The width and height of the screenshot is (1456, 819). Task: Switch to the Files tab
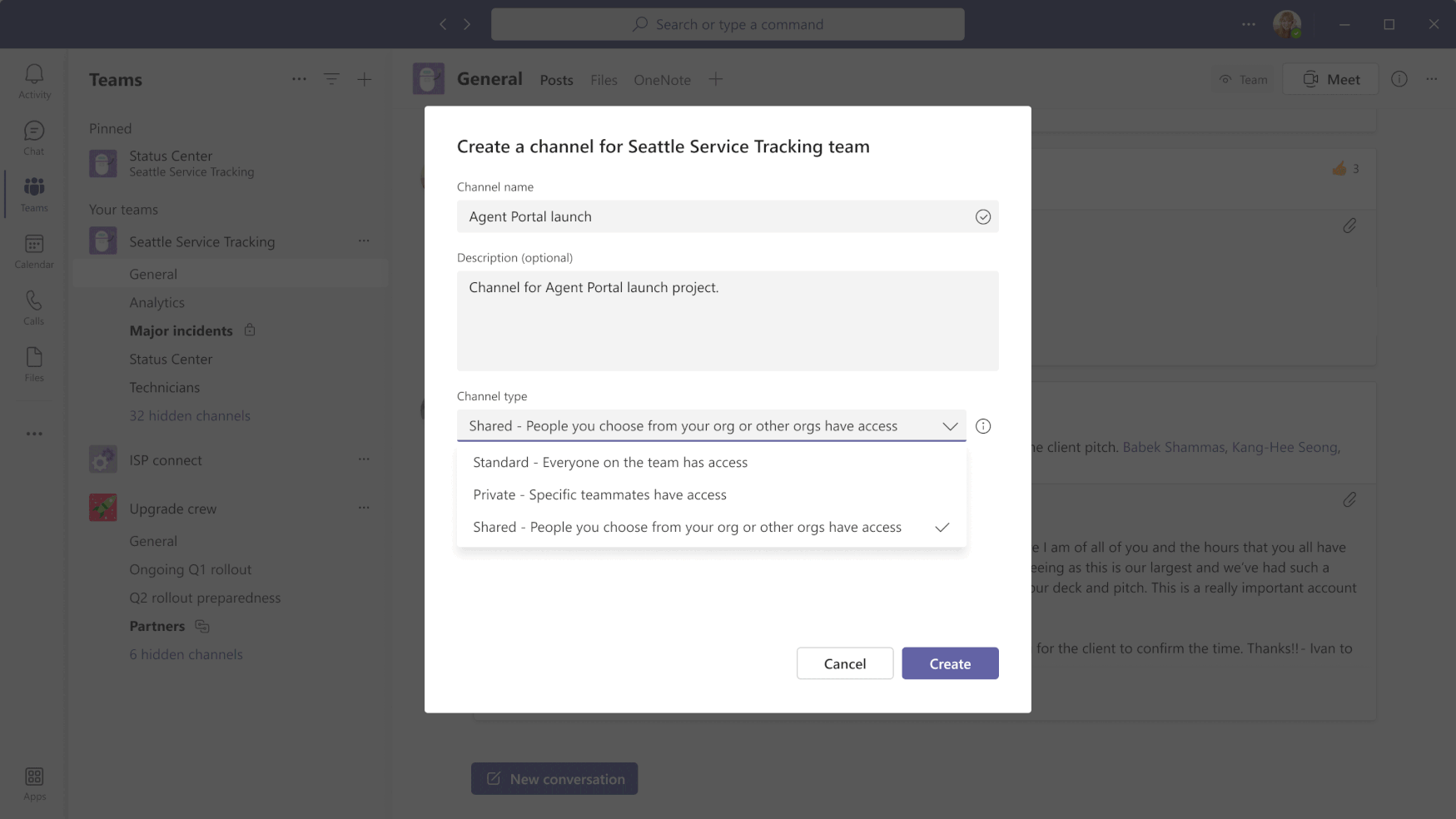point(604,80)
